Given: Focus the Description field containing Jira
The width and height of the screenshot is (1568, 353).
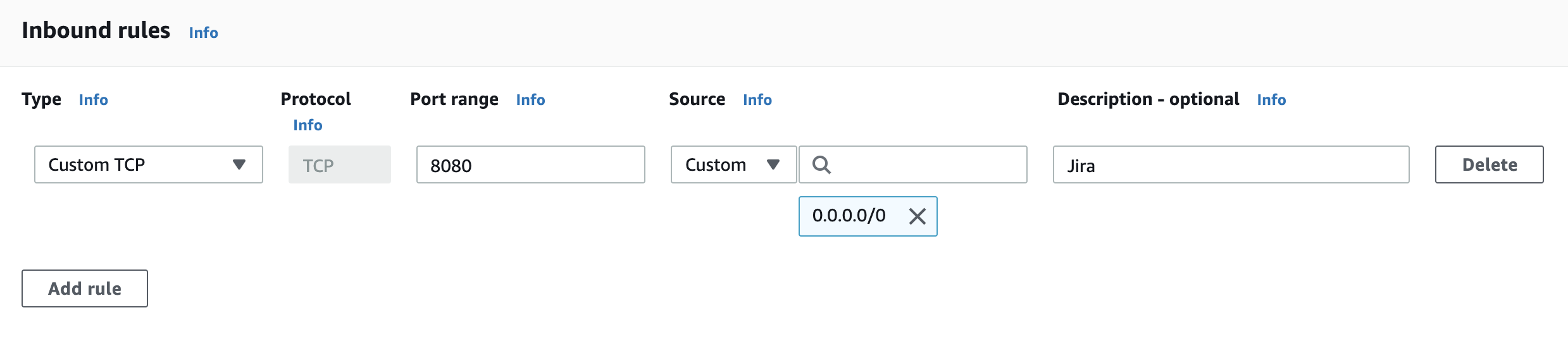Looking at the screenshot, I should (1231, 164).
